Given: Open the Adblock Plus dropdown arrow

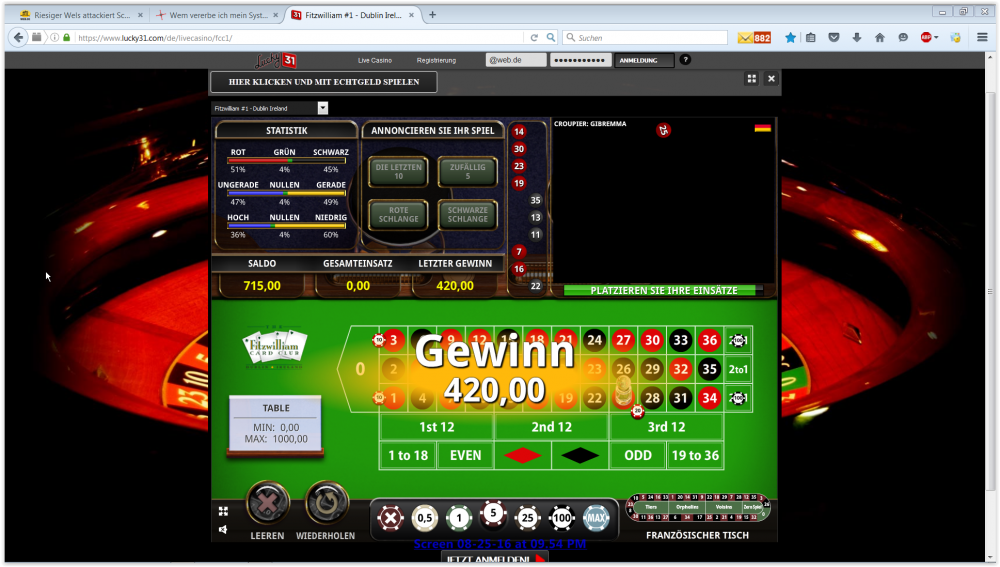Looking at the screenshot, I should point(936,38).
